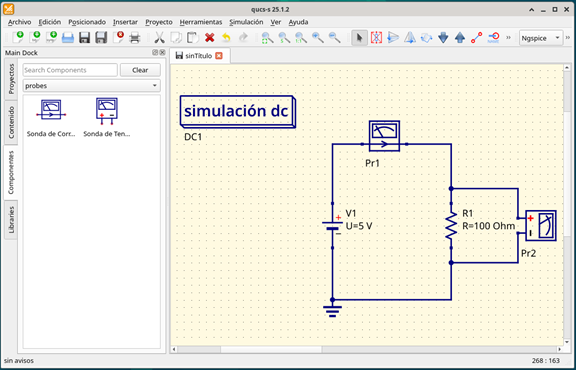The image size is (576, 370).
Task: Reset zoom to 1:1
Action: (x=300, y=37)
